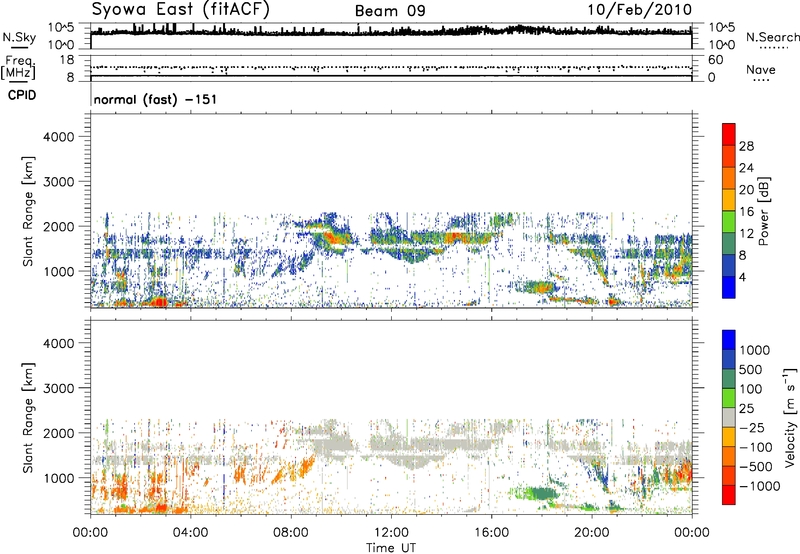Click the 'CPID' label
Screen dimensions: 800x554
(21, 95)
